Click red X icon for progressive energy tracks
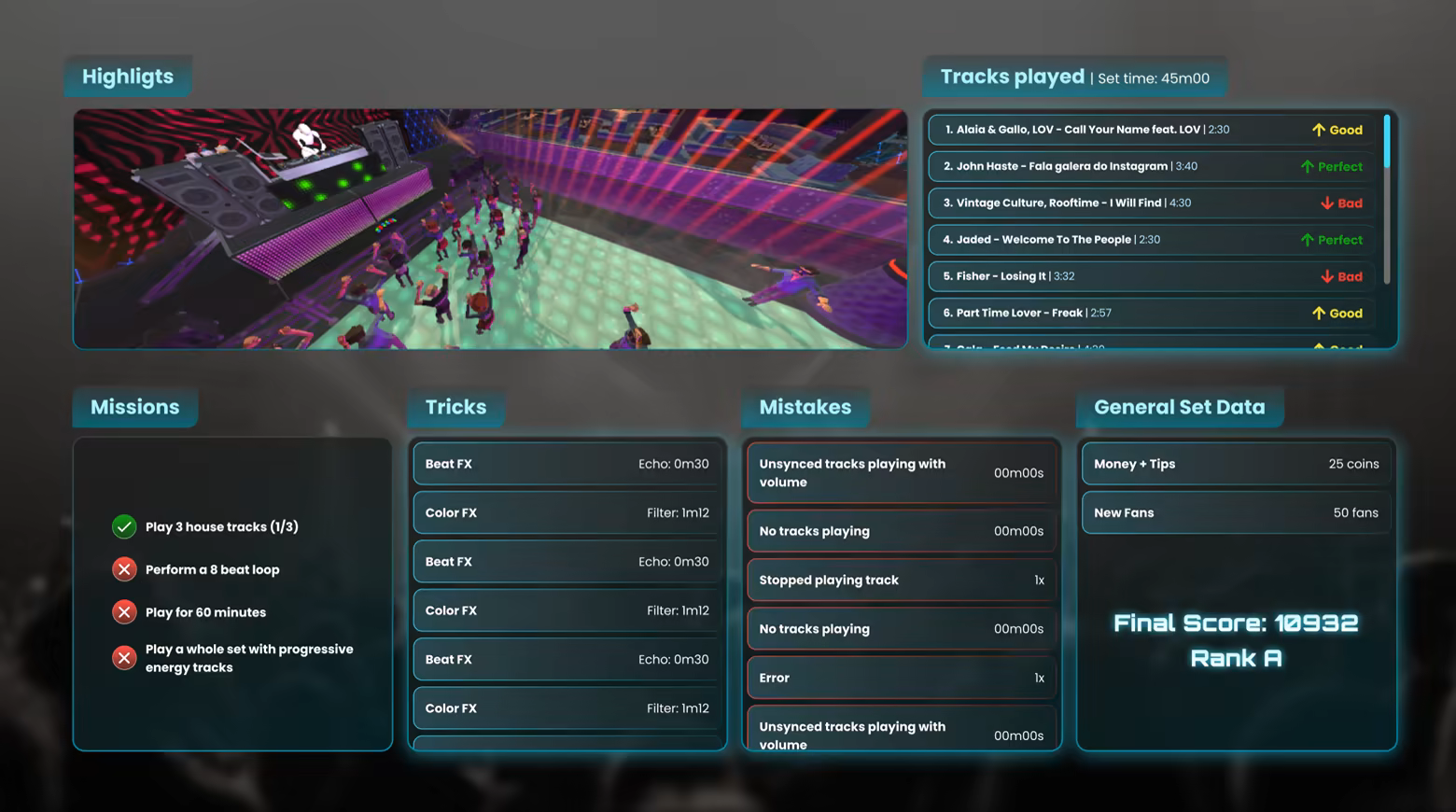This screenshot has width=1456, height=812. point(124,658)
